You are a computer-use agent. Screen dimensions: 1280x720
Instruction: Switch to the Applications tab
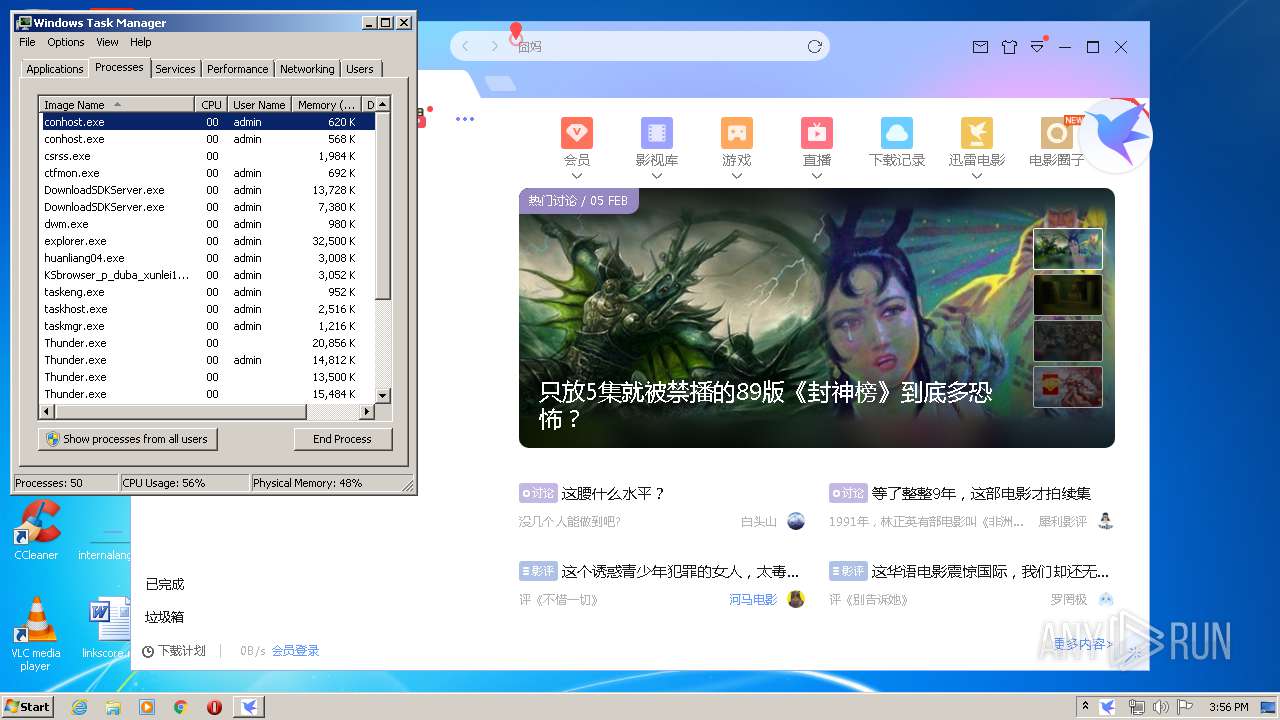[54, 69]
